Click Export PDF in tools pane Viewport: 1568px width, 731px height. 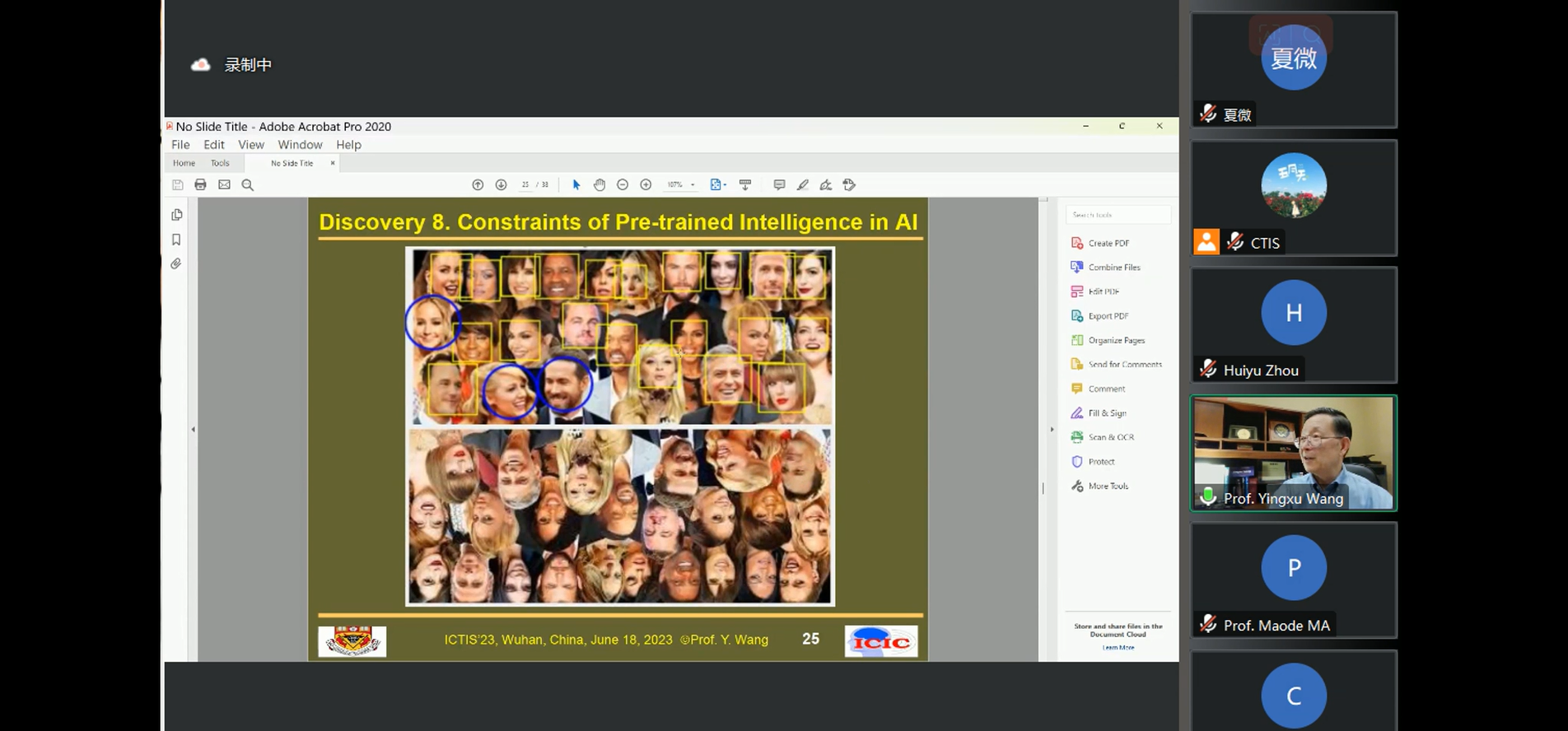pyautogui.click(x=1108, y=316)
